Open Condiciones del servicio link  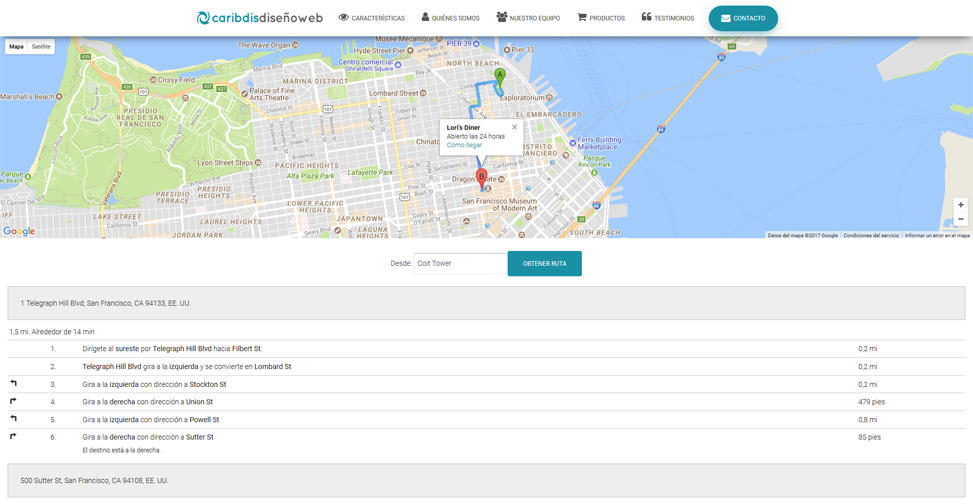(870, 236)
